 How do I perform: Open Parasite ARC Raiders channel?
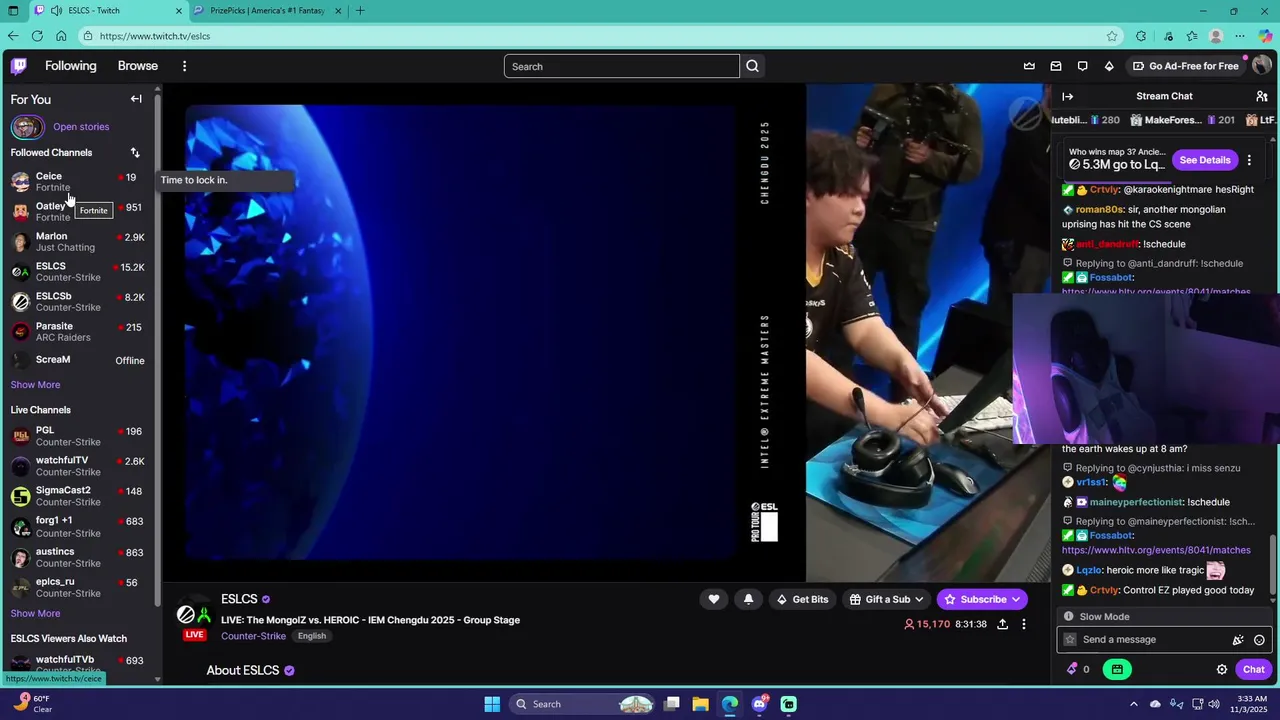[80, 332]
